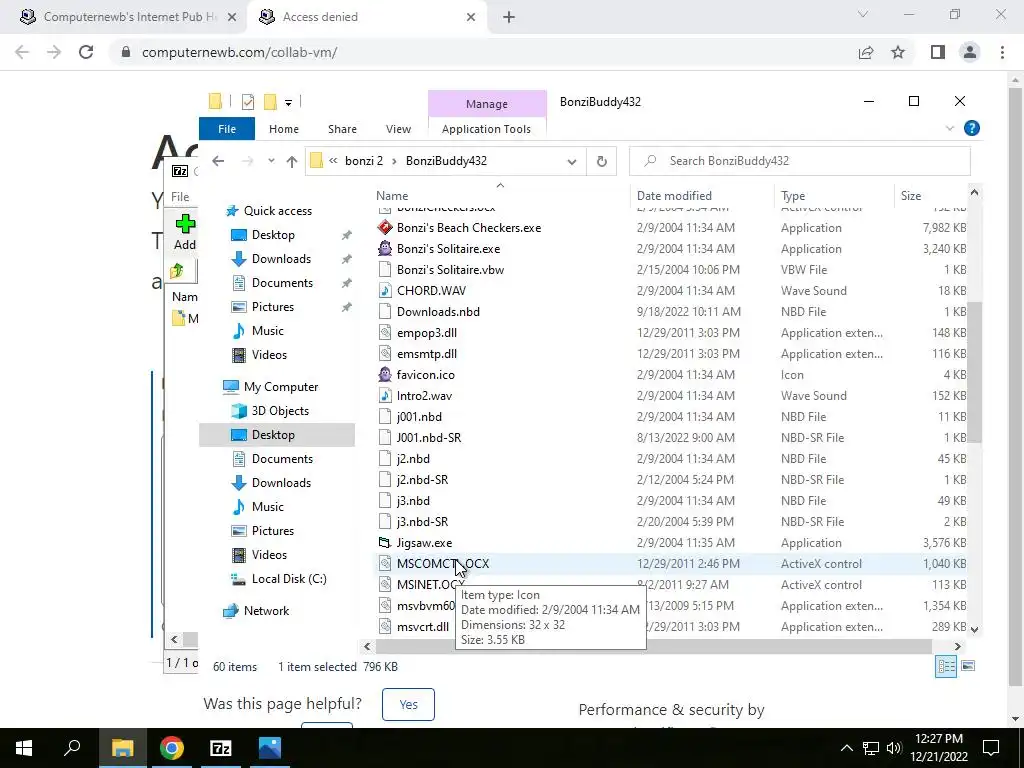Select My Computer in navigation pane

pos(281,387)
